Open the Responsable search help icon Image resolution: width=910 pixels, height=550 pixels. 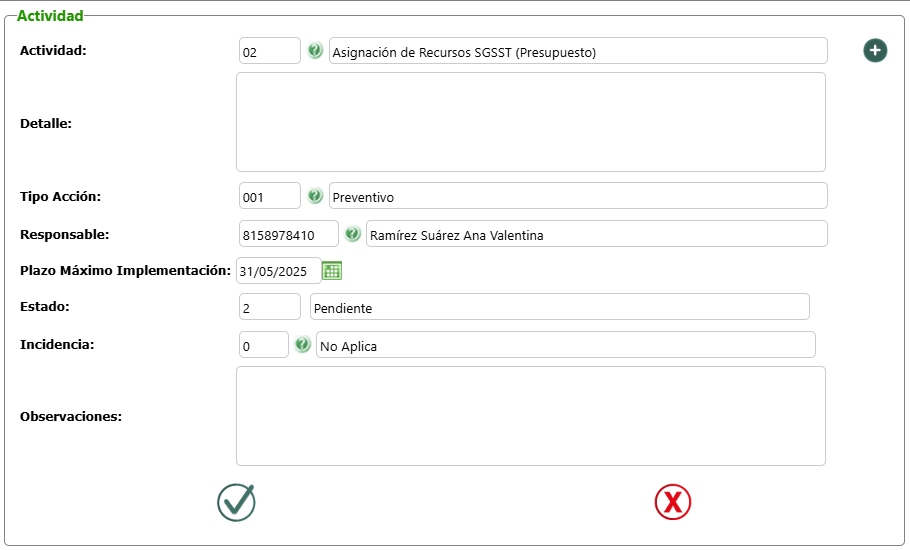[x=353, y=234]
